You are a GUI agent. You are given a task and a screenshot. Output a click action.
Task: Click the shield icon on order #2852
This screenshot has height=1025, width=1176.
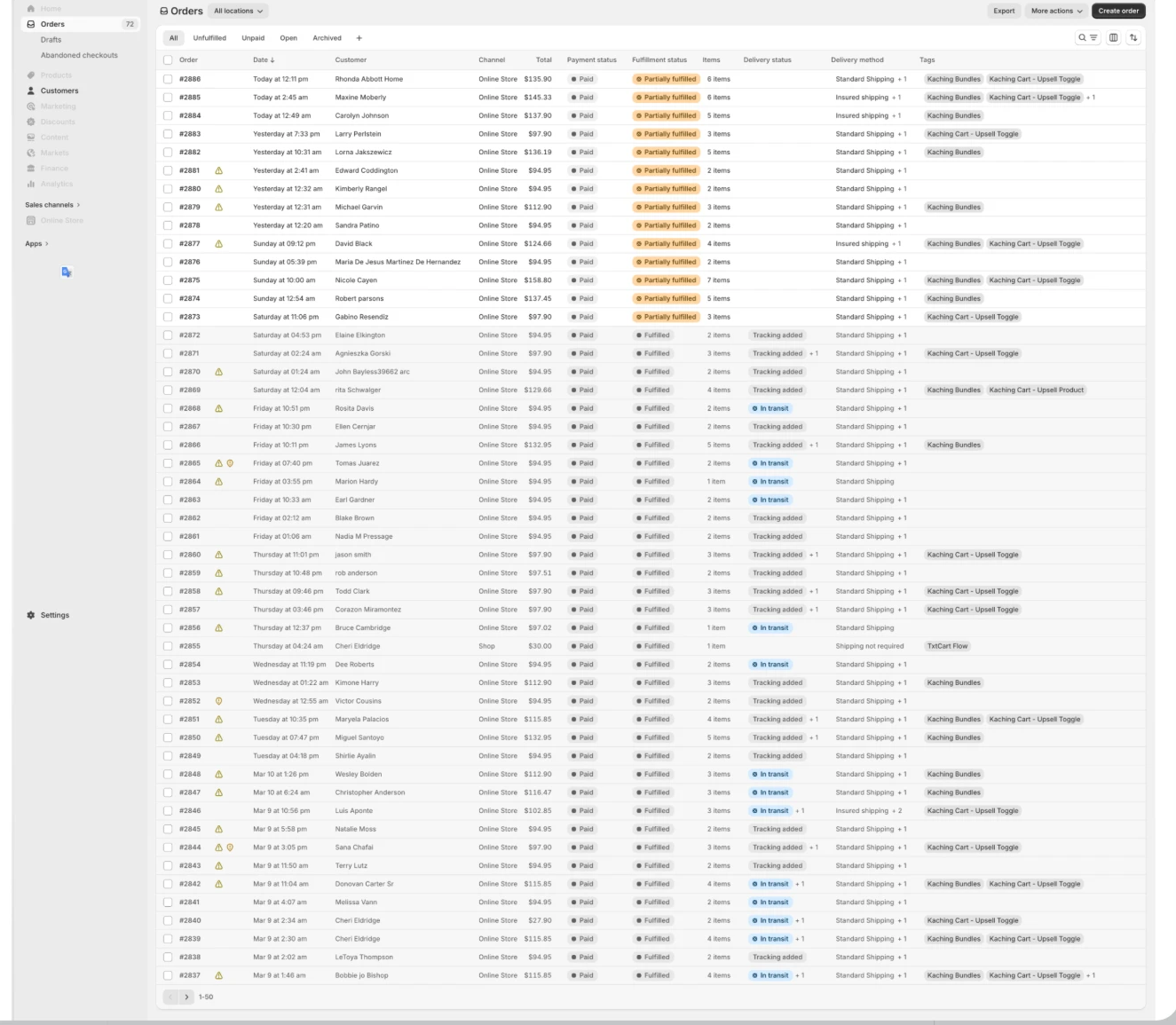[219, 701]
